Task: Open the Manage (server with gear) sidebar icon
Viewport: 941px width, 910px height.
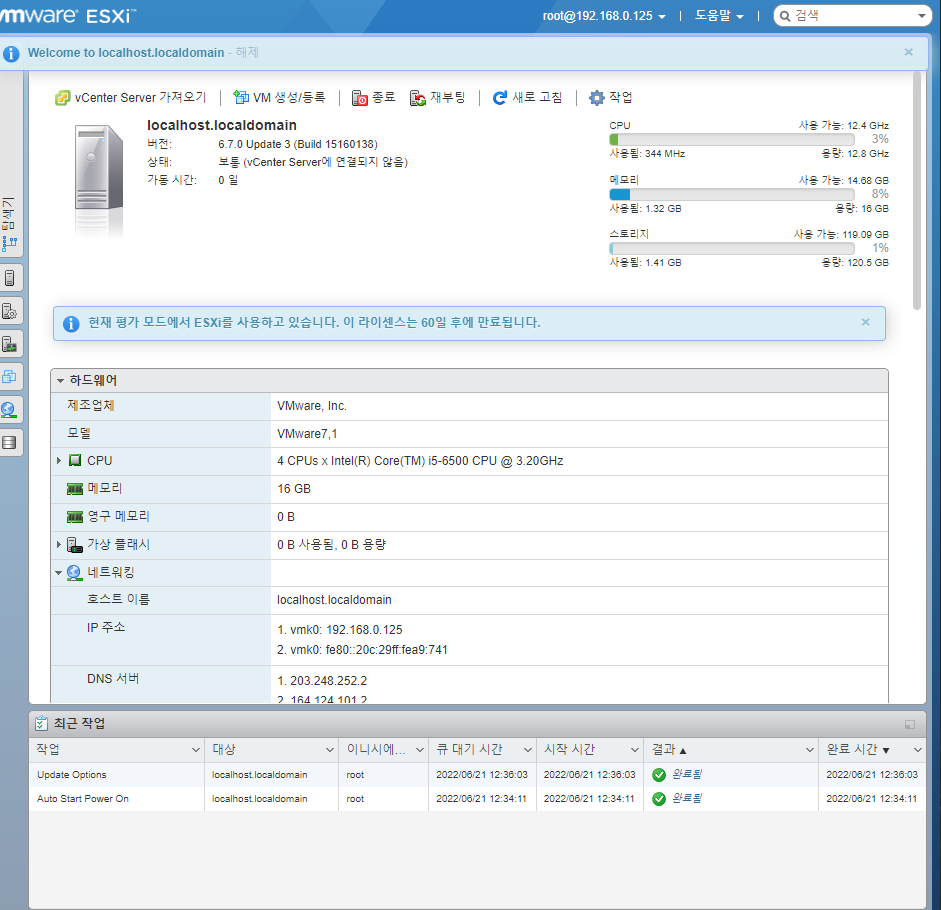Action: pyautogui.click(x=10, y=311)
